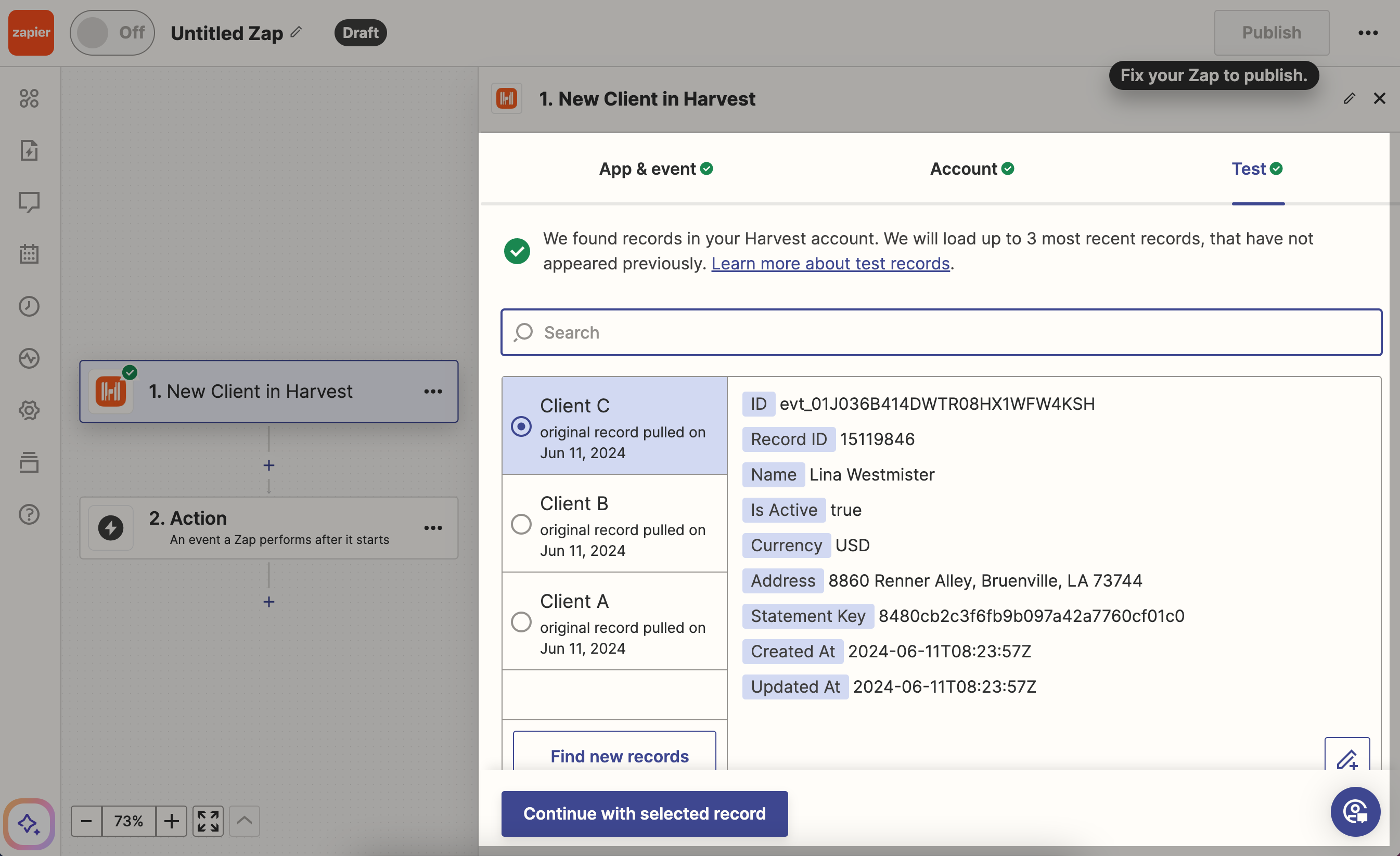Click the Harvest app icon in panel header
1400x856 pixels.
(x=506, y=98)
